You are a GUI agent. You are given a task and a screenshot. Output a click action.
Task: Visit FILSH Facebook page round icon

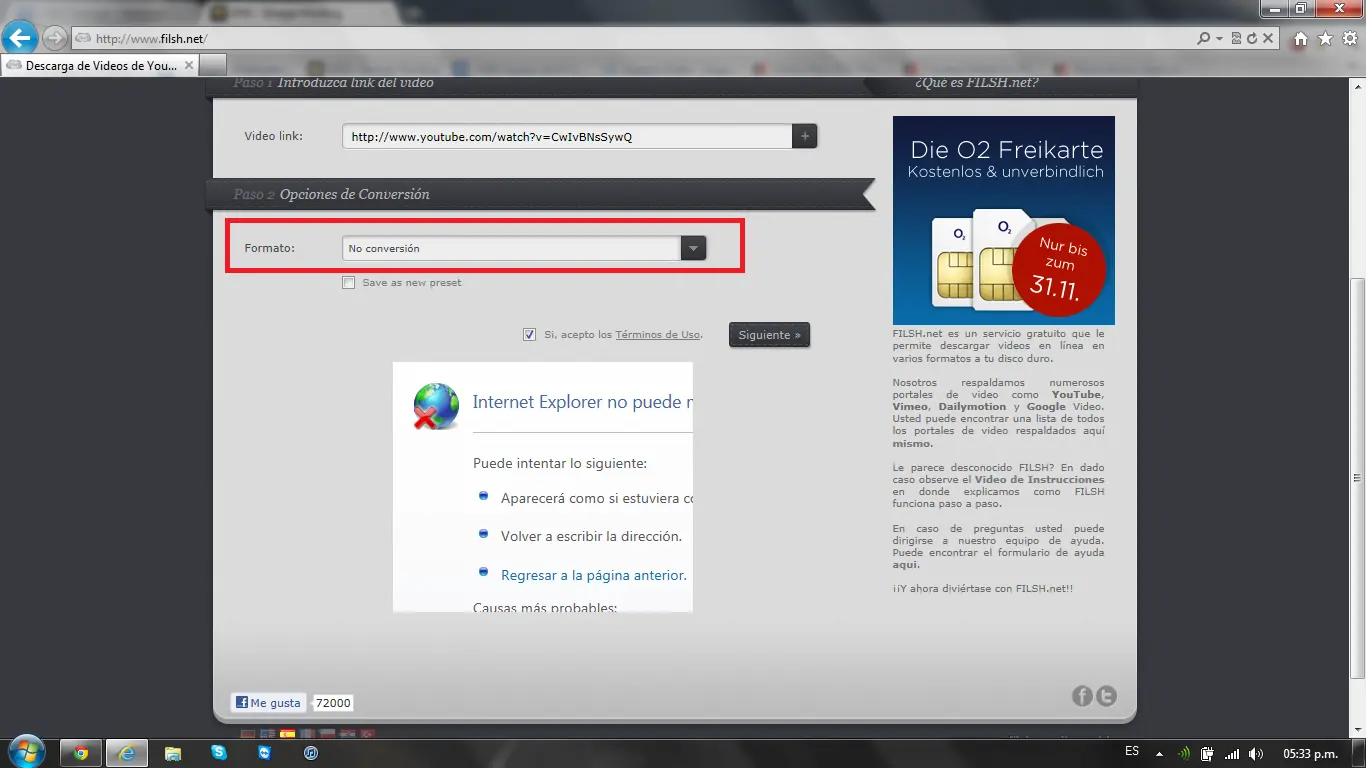coord(1082,696)
